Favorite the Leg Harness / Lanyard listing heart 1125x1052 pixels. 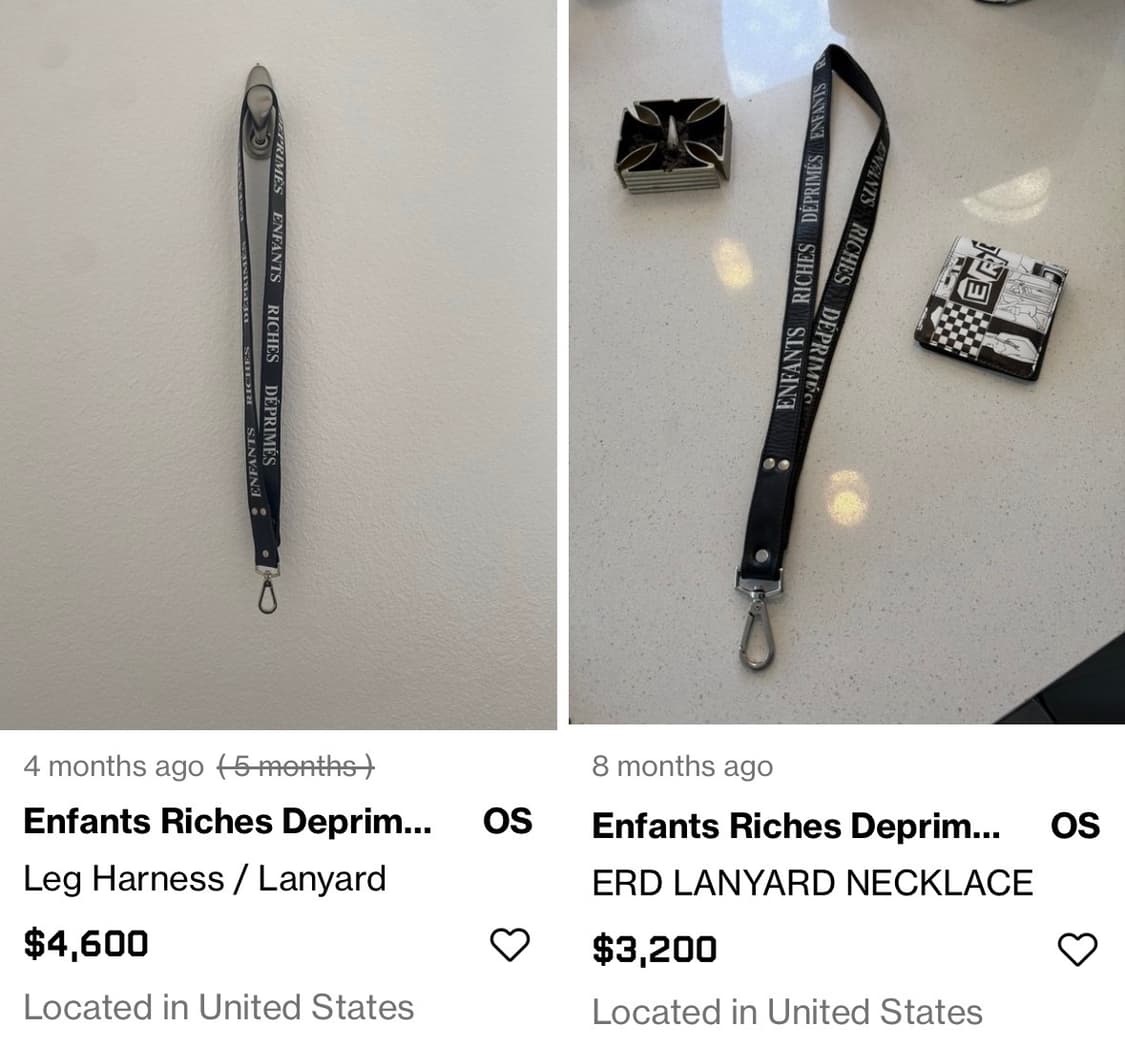coord(510,944)
